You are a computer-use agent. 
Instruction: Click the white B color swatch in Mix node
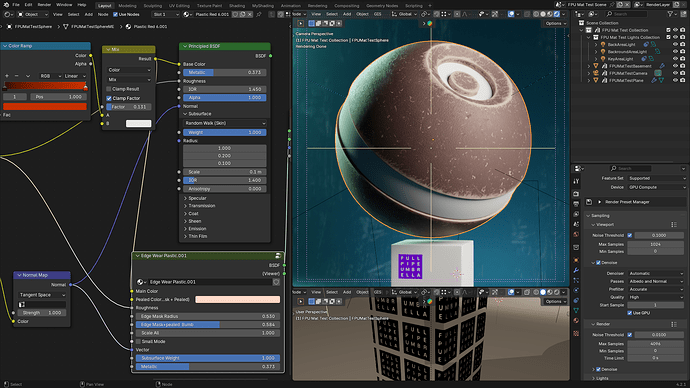[139, 124]
